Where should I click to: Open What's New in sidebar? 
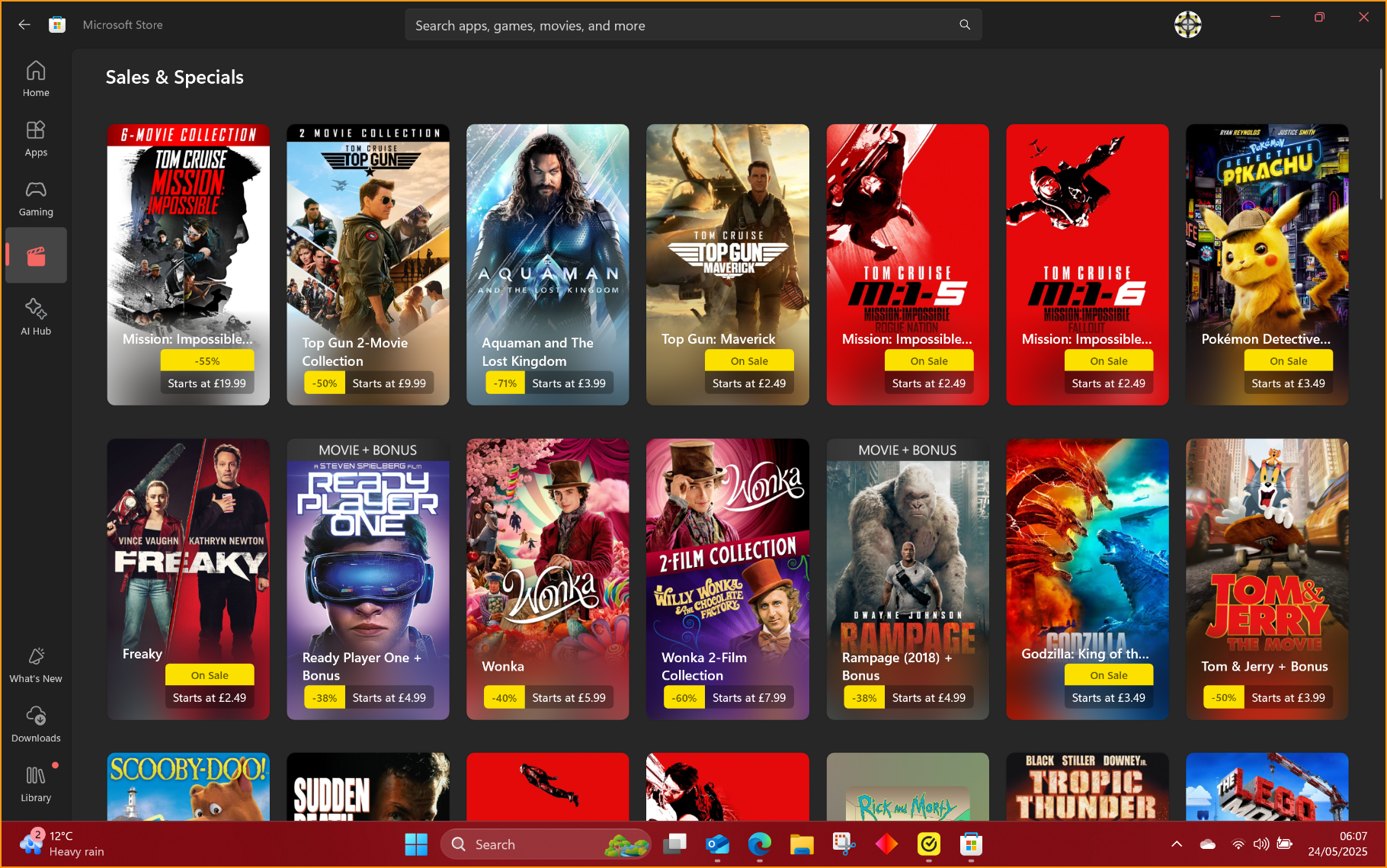point(36,665)
